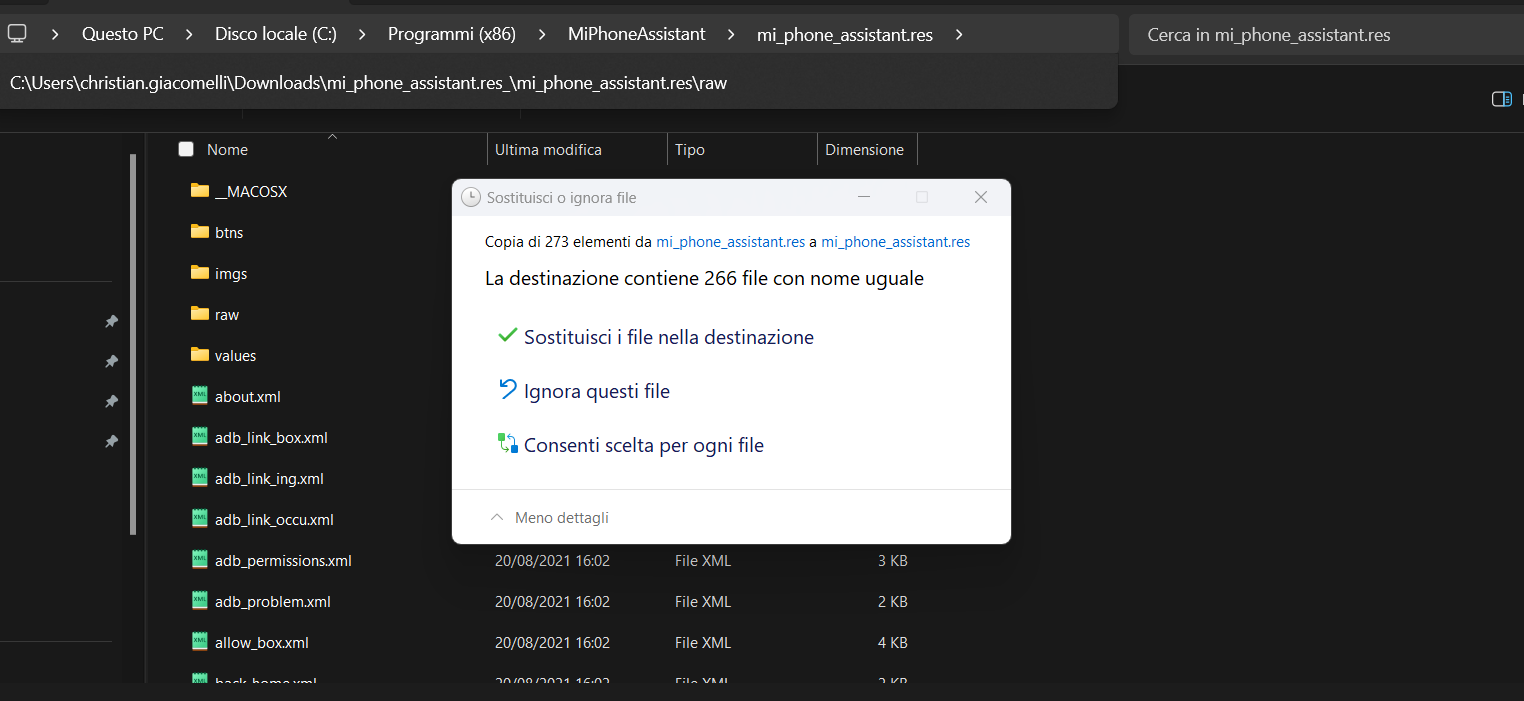Toggle the preview pane icon

tap(1501, 99)
